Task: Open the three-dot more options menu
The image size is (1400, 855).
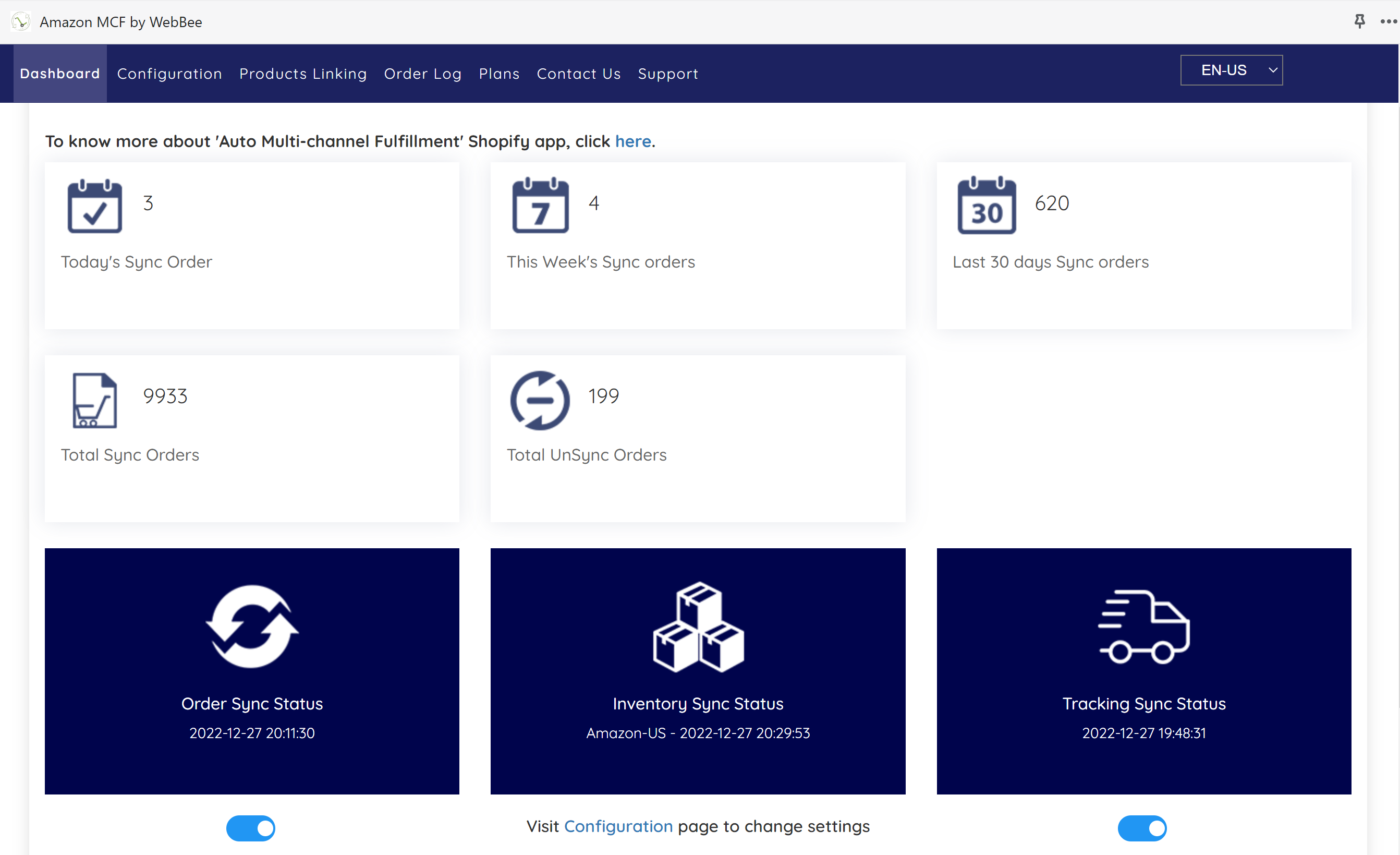Action: tap(1388, 21)
